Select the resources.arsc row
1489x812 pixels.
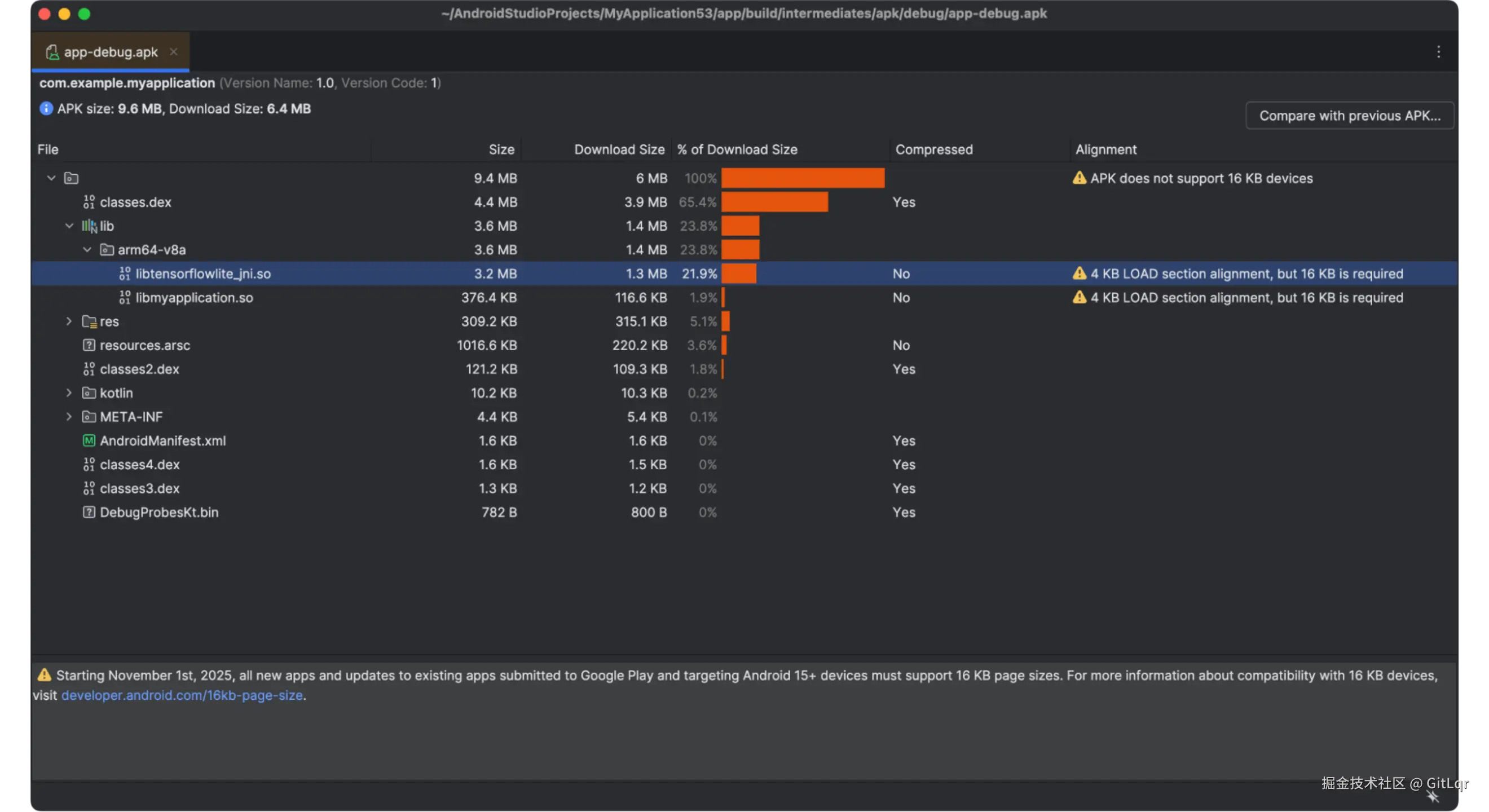pos(744,345)
